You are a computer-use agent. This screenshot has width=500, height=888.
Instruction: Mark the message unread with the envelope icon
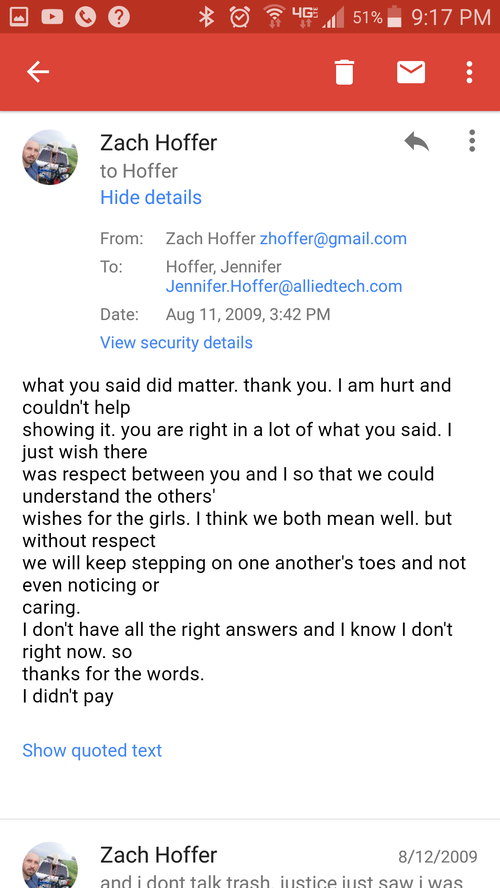pyautogui.click(x=411, y=72)
